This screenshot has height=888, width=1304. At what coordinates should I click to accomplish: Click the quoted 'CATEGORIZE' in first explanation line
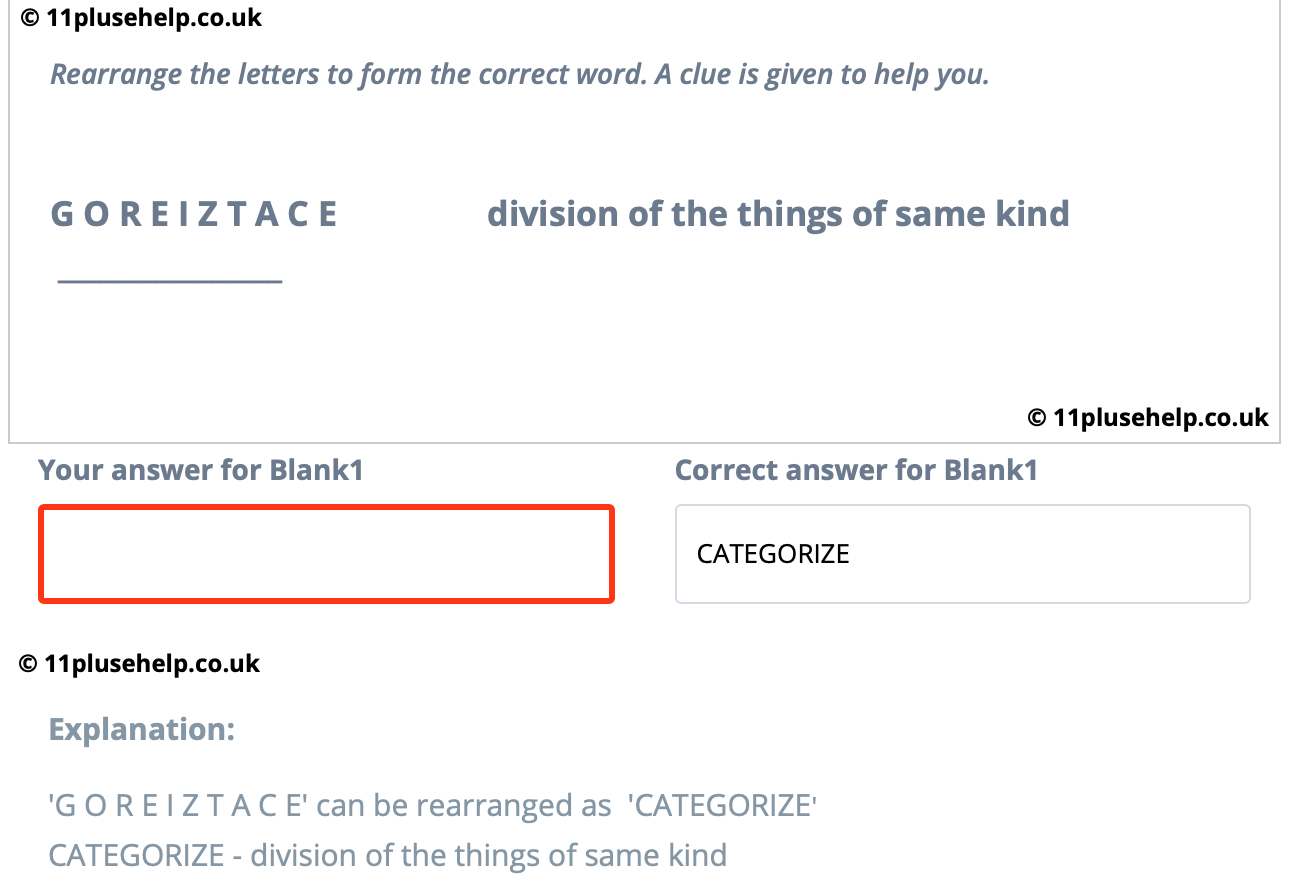(x=722, y=805)
